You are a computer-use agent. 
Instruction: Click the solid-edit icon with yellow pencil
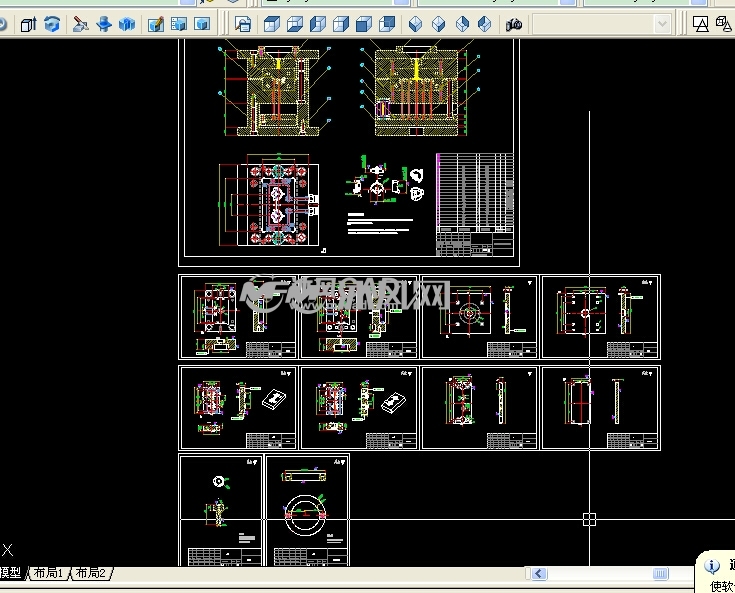tap(156, 24)
